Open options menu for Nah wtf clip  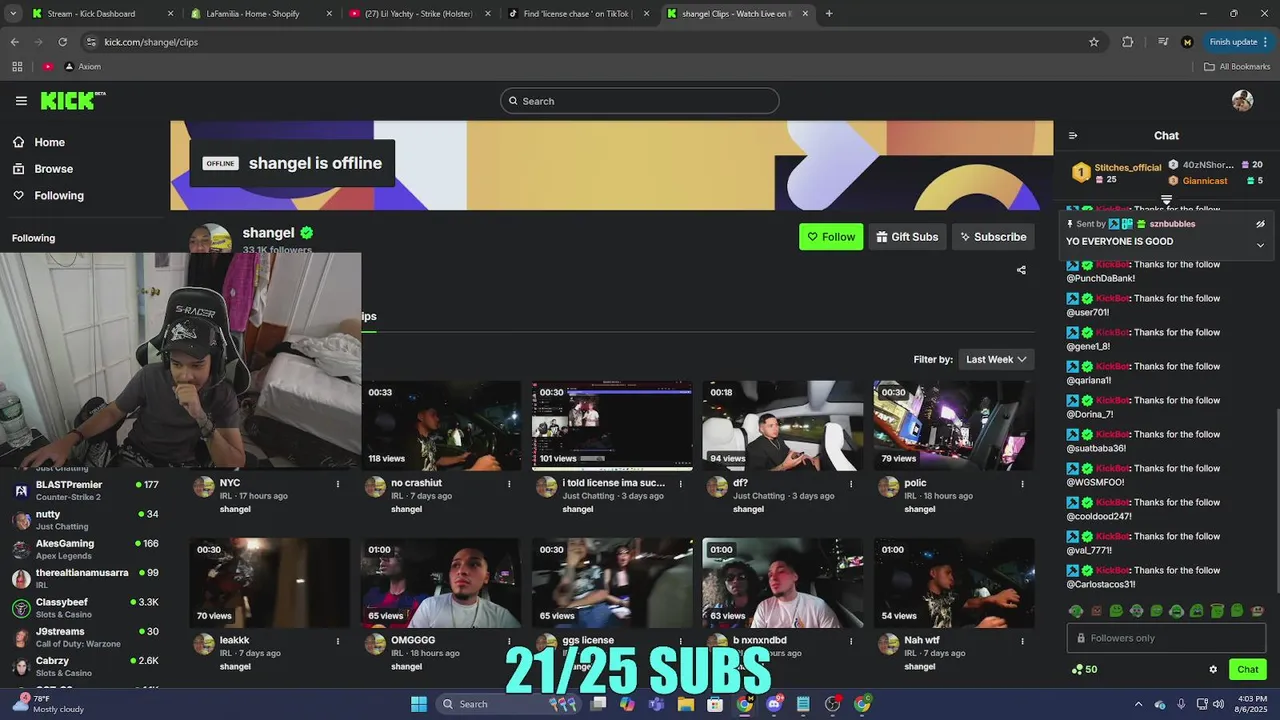[1022, 641]
